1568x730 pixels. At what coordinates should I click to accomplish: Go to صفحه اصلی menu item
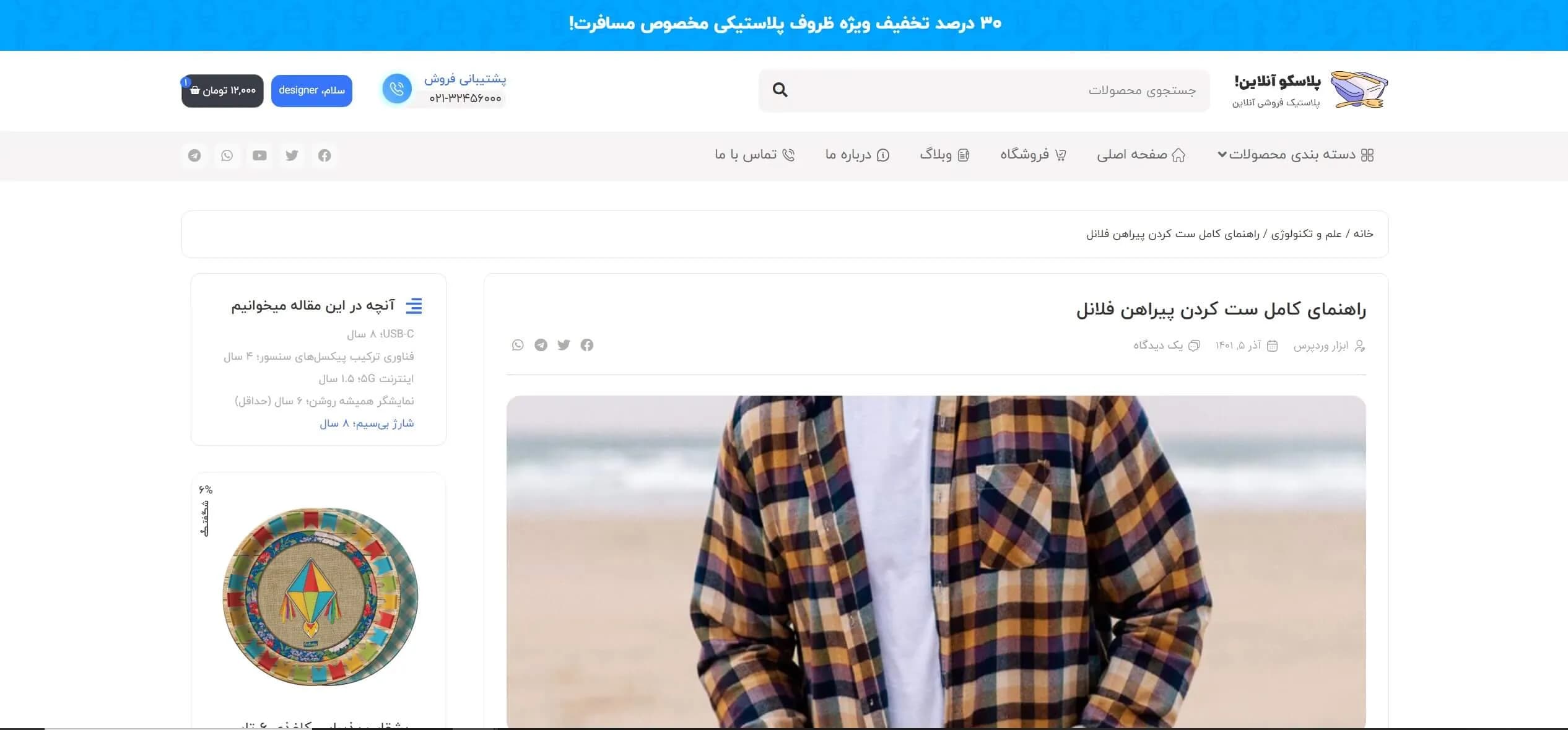coord(1141,155)
